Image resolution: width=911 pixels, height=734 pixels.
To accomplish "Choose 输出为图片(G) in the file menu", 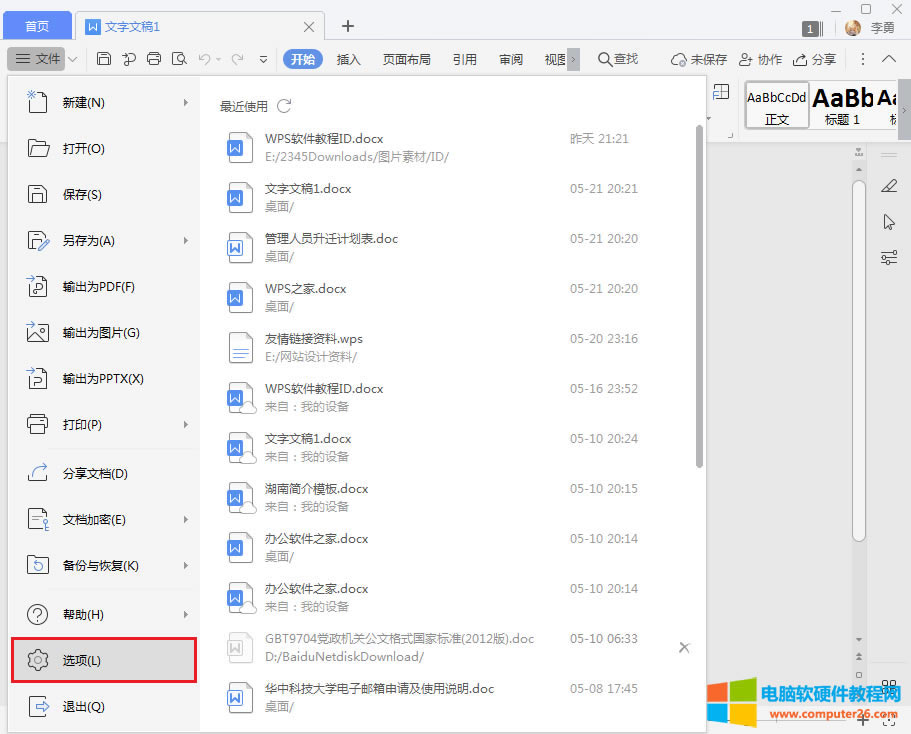I will coord(104,332).
